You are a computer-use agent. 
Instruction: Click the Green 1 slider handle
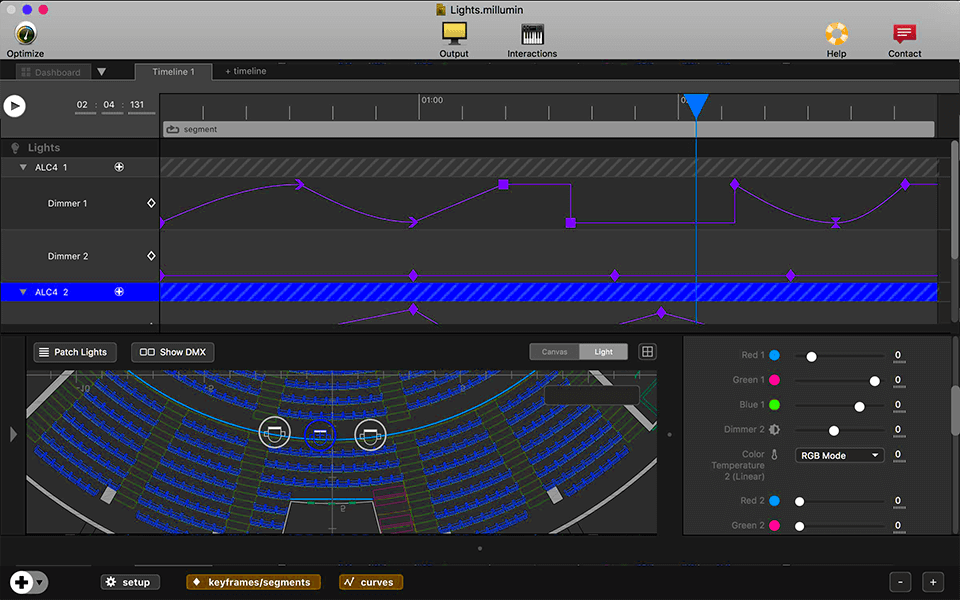pos(875,381)
